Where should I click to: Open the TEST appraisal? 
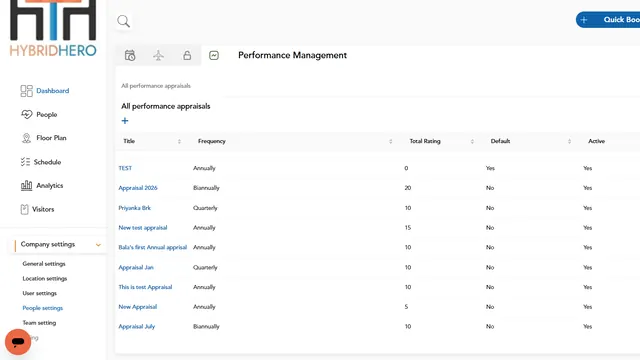point(125,168)
